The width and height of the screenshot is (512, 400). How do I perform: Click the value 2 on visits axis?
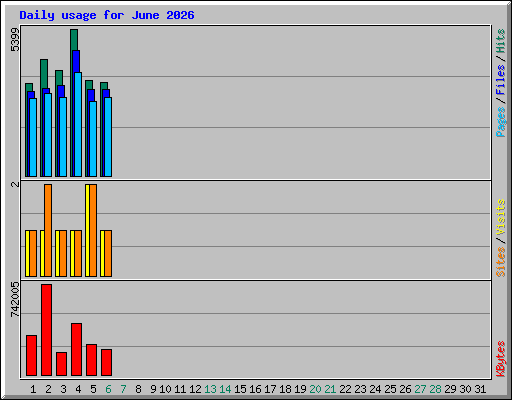15,184
